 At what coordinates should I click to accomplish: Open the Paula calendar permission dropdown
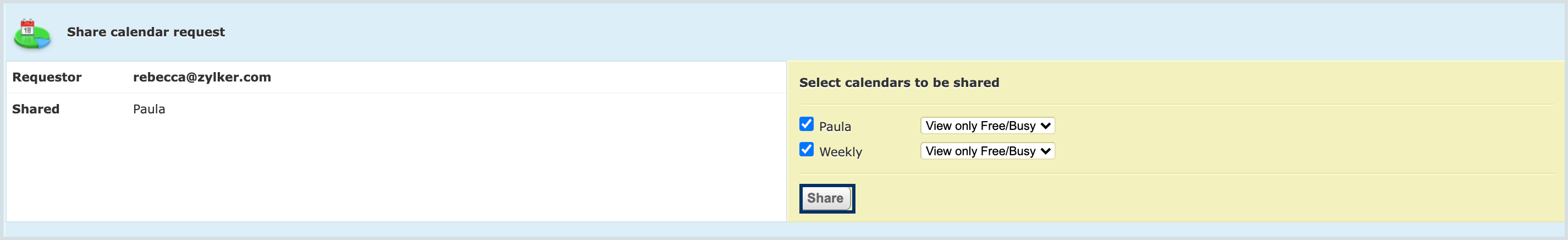[x=987, y=126]
